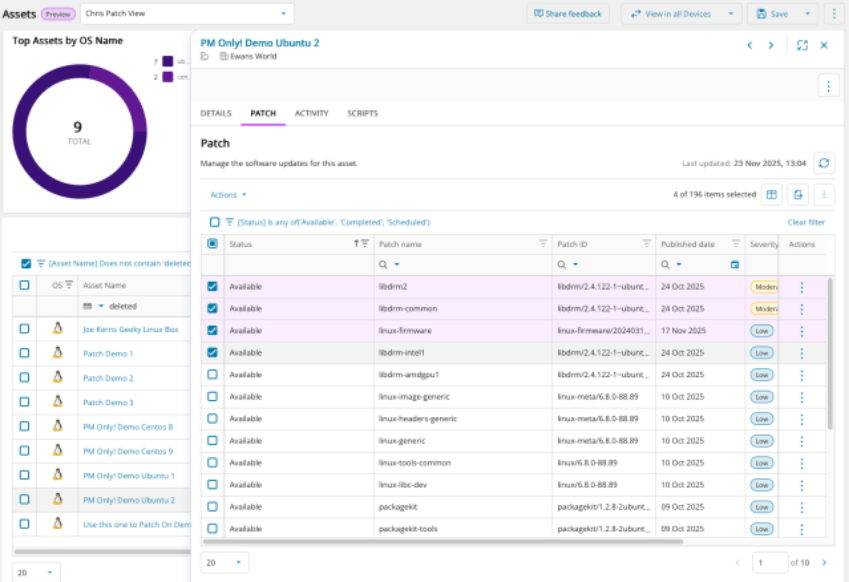Switch to the Activity tab
The width and height of the screenshot is (849, 582).
click(311, 114)
